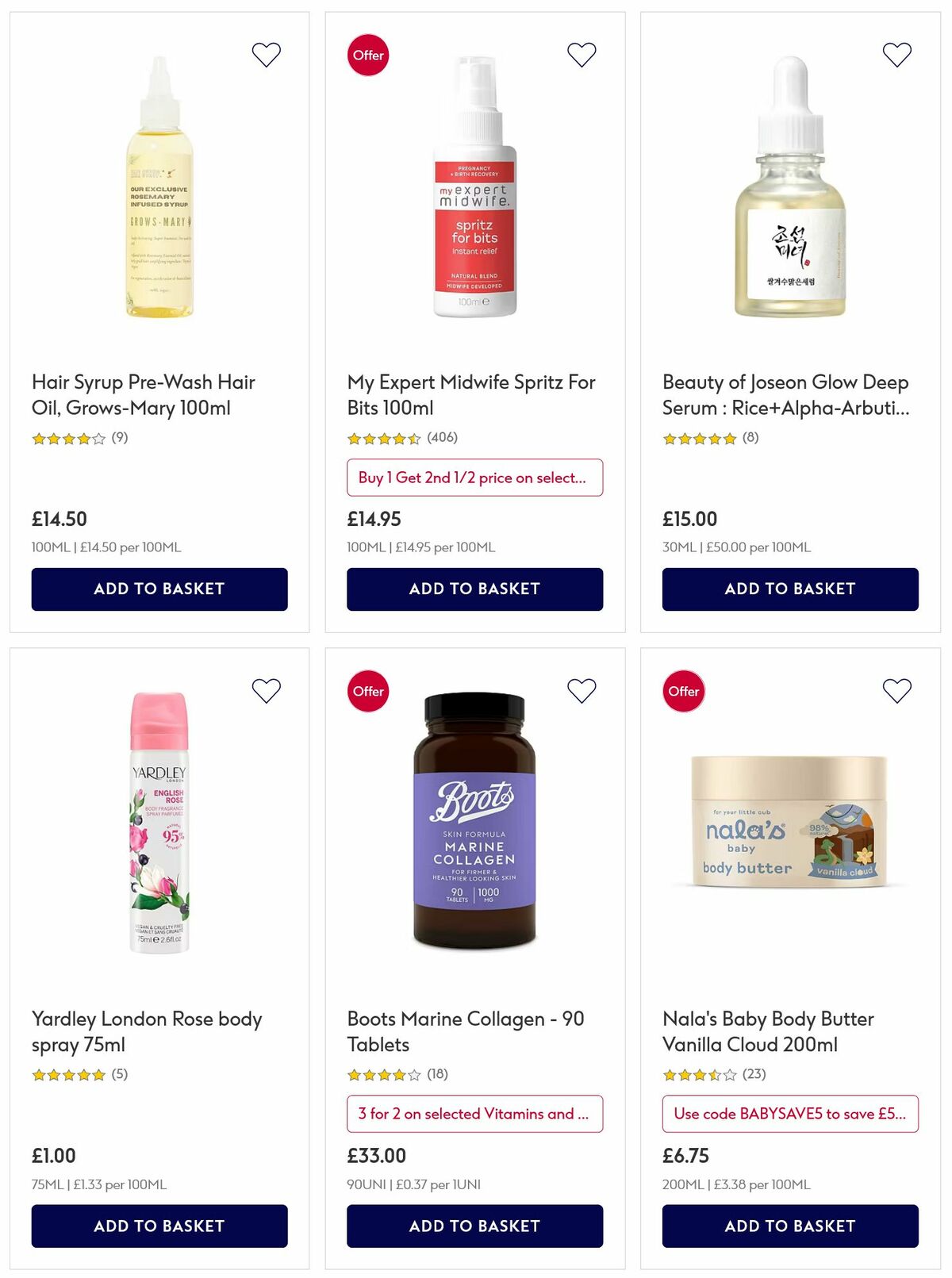Add Yardley London Rose body spray to basket
The height and width of the screenshot is (1278, 952).
pos(158,1226)
